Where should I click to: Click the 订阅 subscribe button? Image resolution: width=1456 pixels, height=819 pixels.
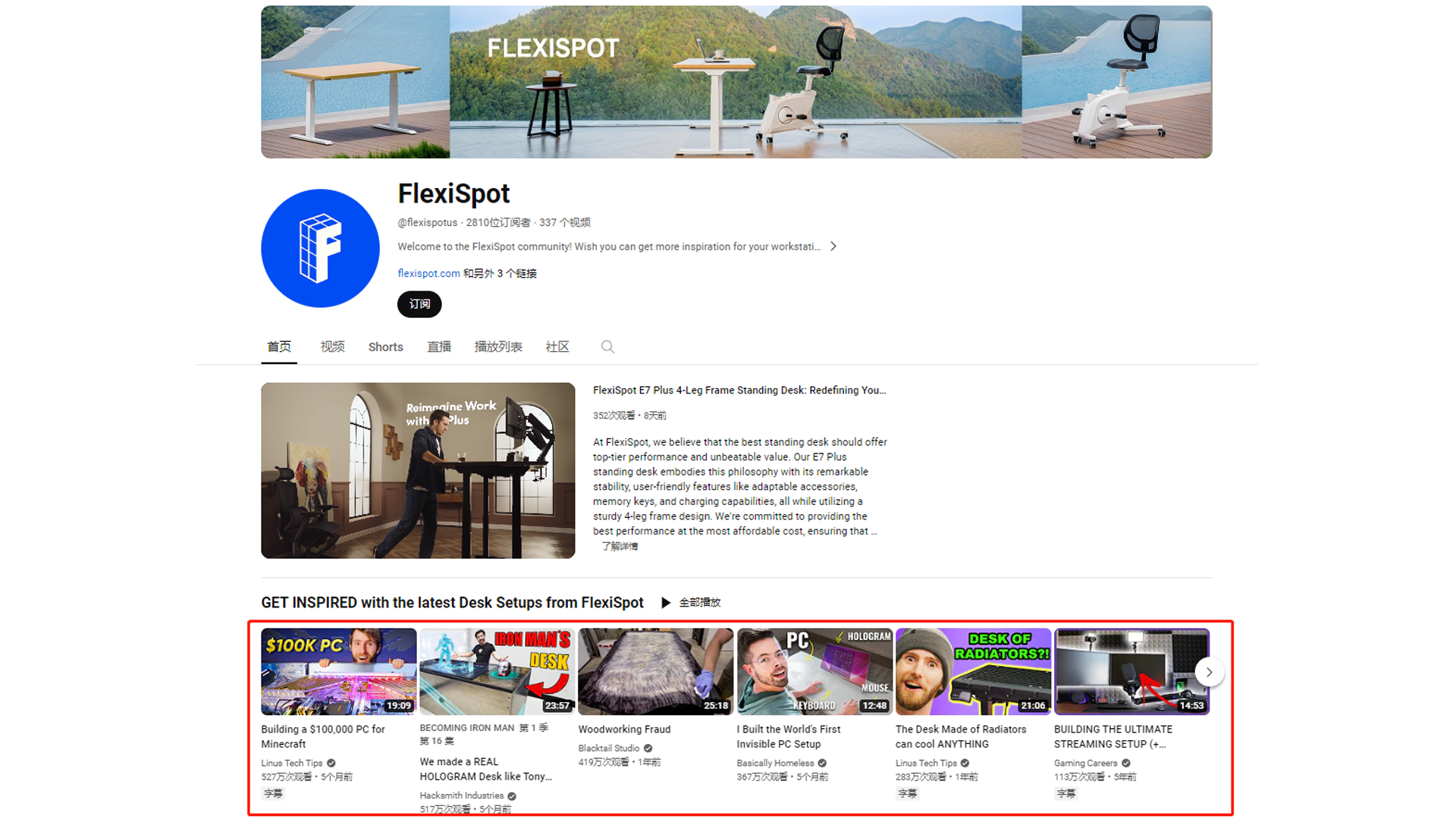tap(419, 304)
